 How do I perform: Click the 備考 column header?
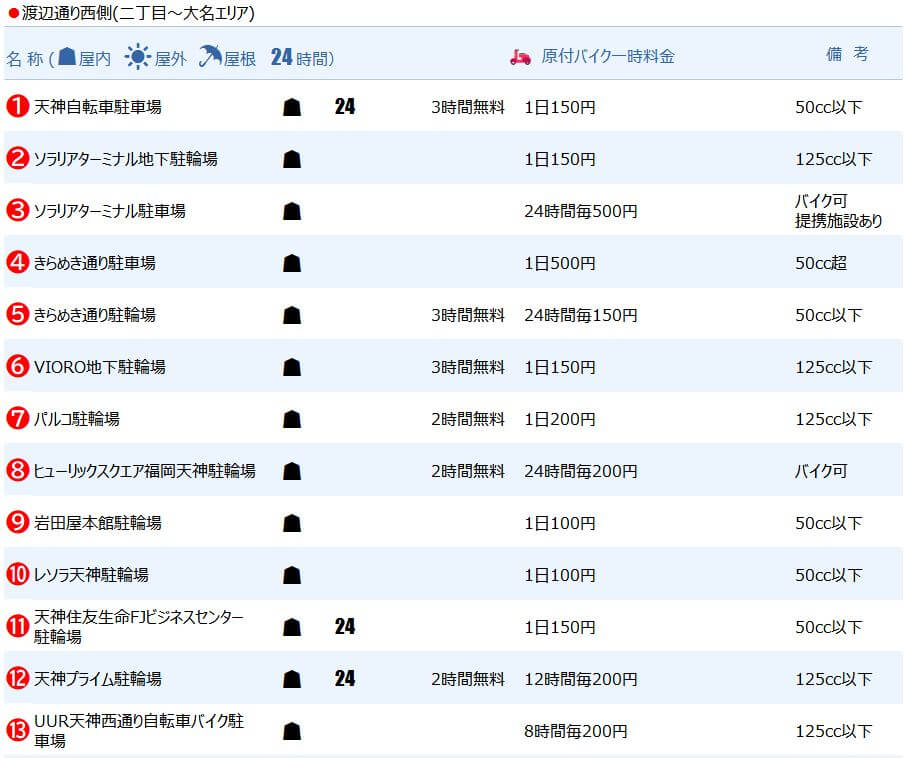point(847,54)
